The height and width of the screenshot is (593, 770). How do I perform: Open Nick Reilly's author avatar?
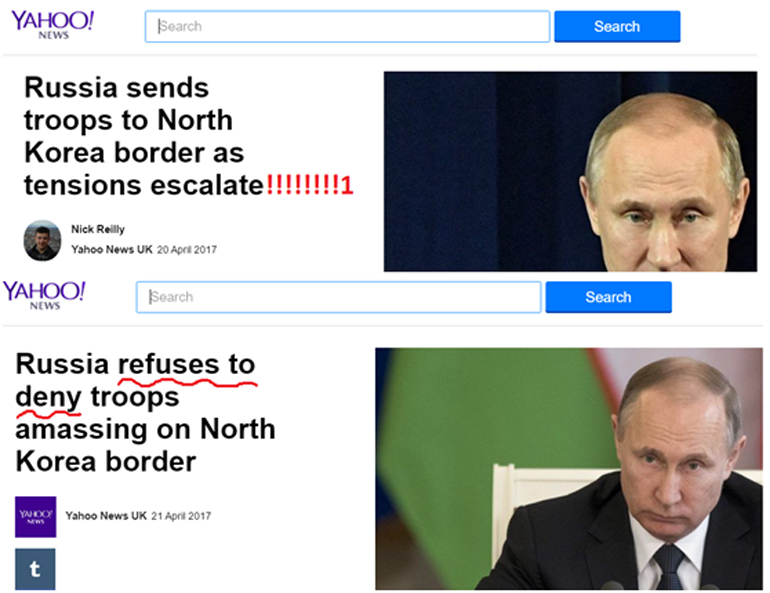coord(43,240)
